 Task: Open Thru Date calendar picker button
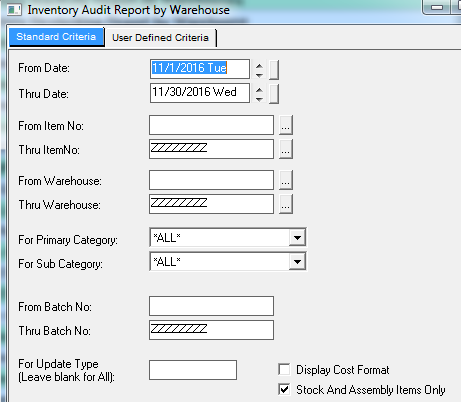coord(274,94)
